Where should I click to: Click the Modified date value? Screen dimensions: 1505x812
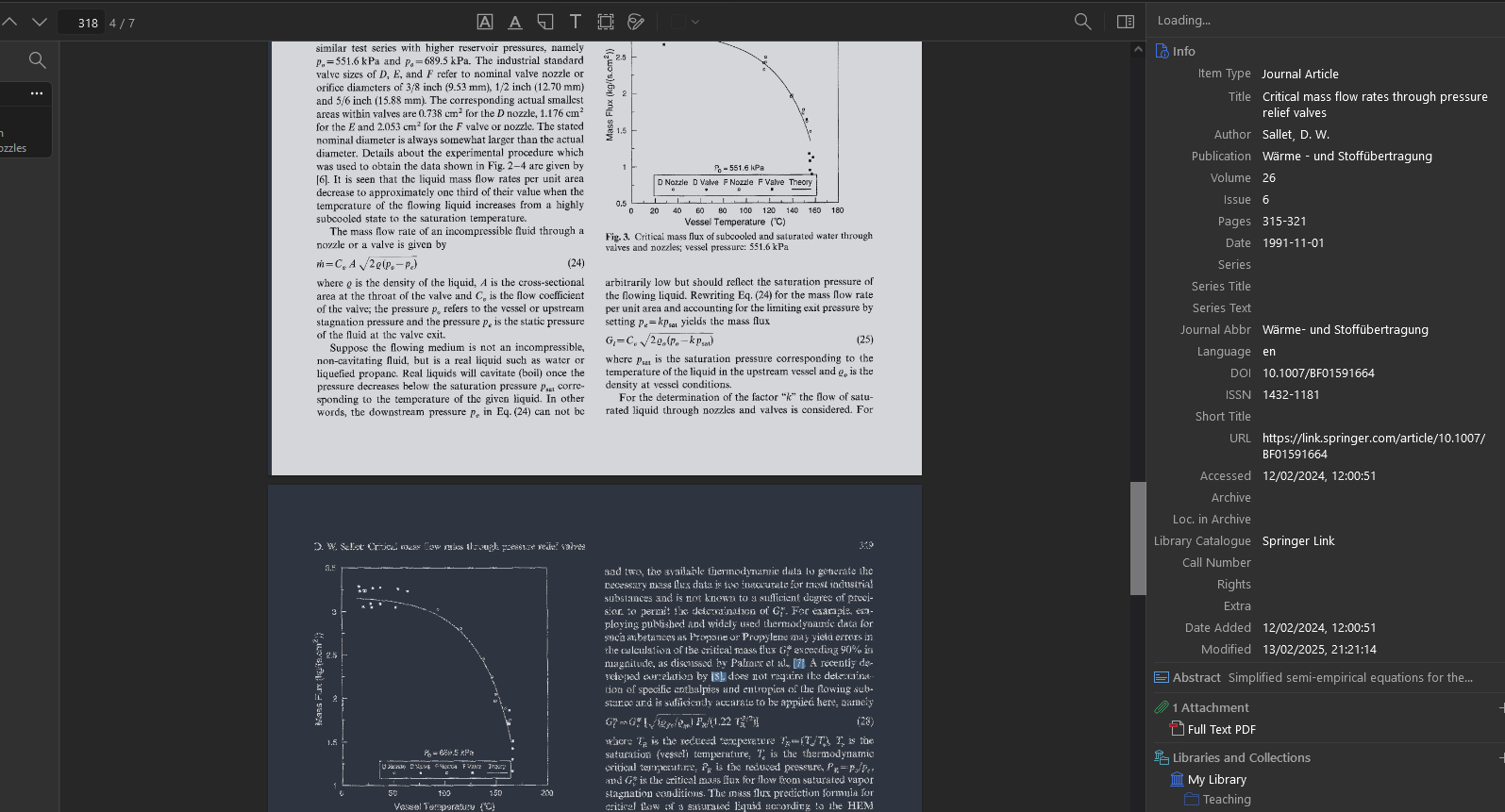(x=1319, y=650)
